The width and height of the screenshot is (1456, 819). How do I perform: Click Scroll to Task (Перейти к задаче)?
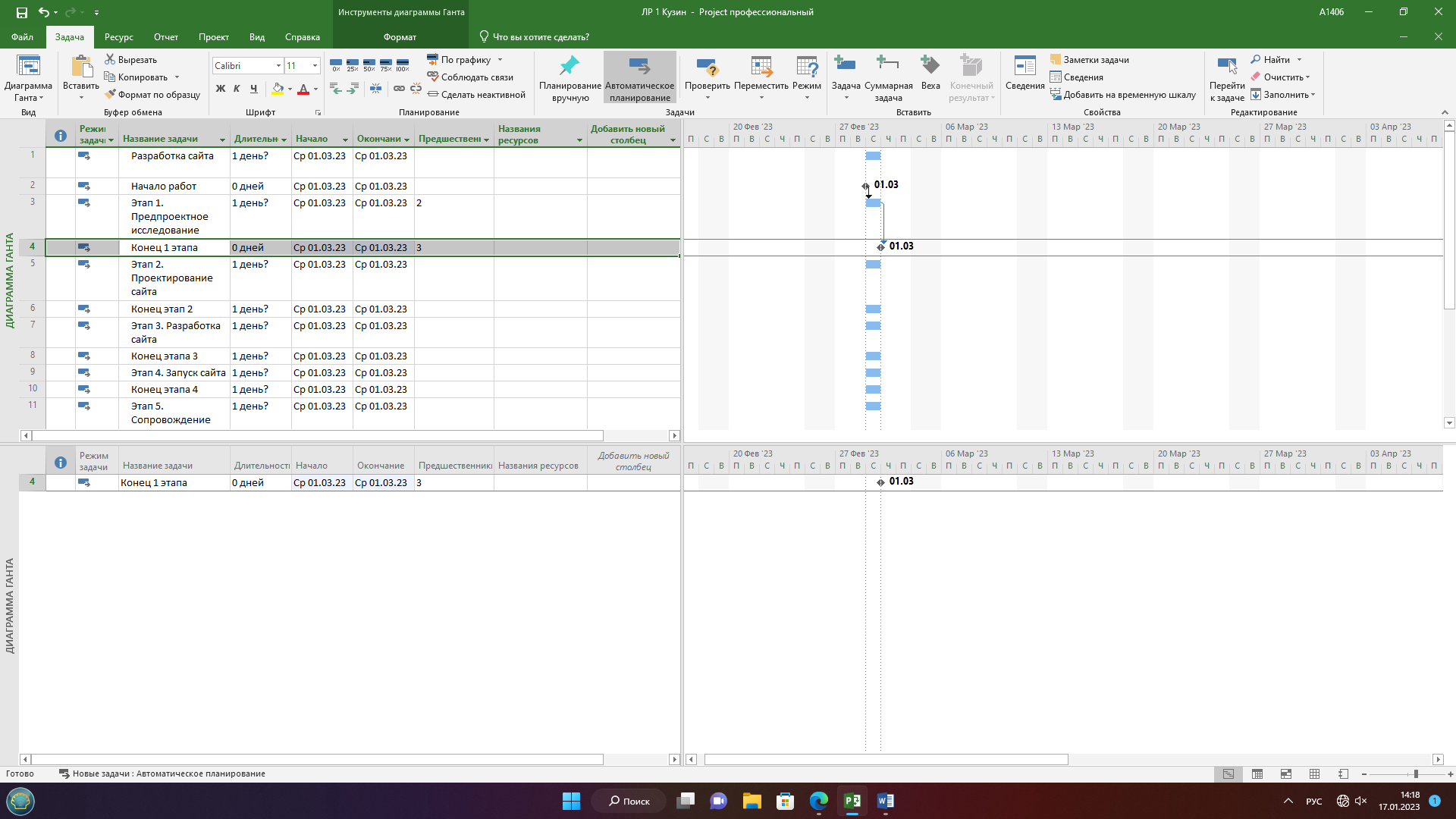tap(1227, 78)
